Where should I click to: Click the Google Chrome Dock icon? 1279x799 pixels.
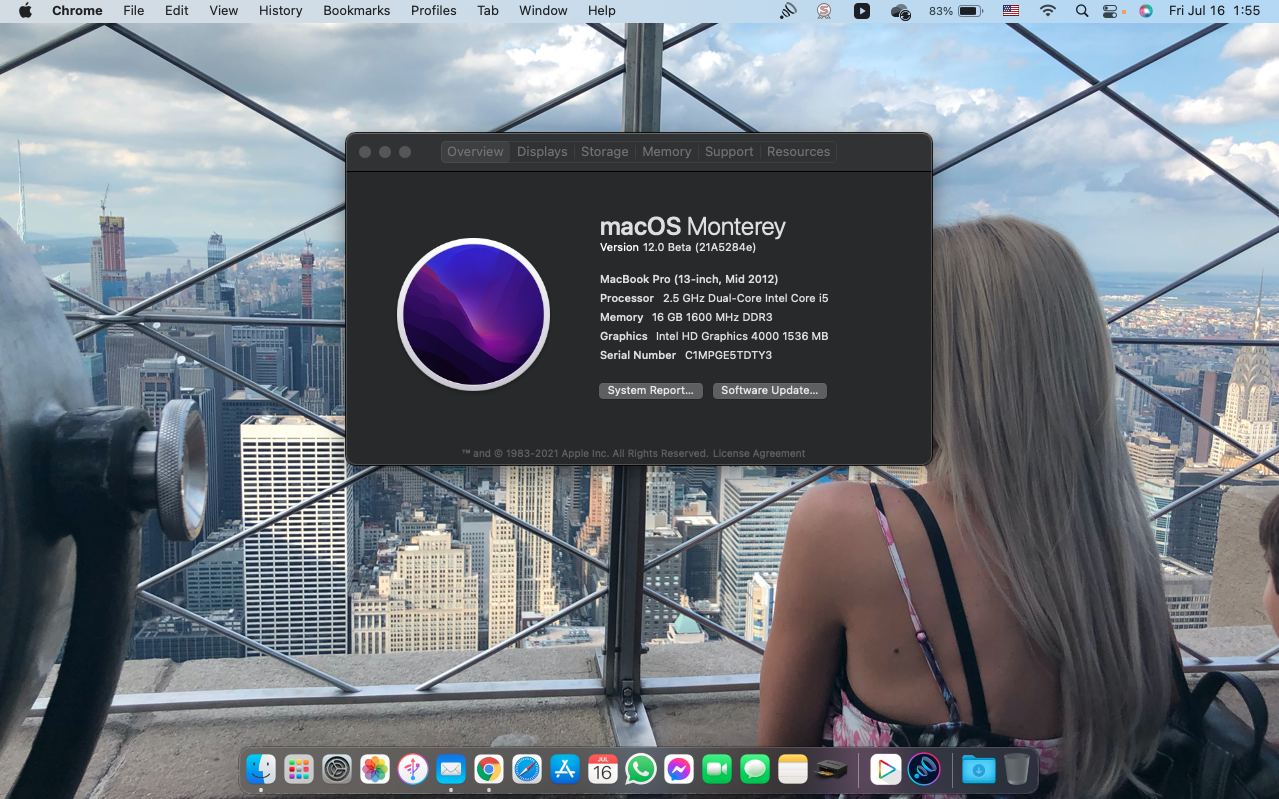[x=489, y=769]
